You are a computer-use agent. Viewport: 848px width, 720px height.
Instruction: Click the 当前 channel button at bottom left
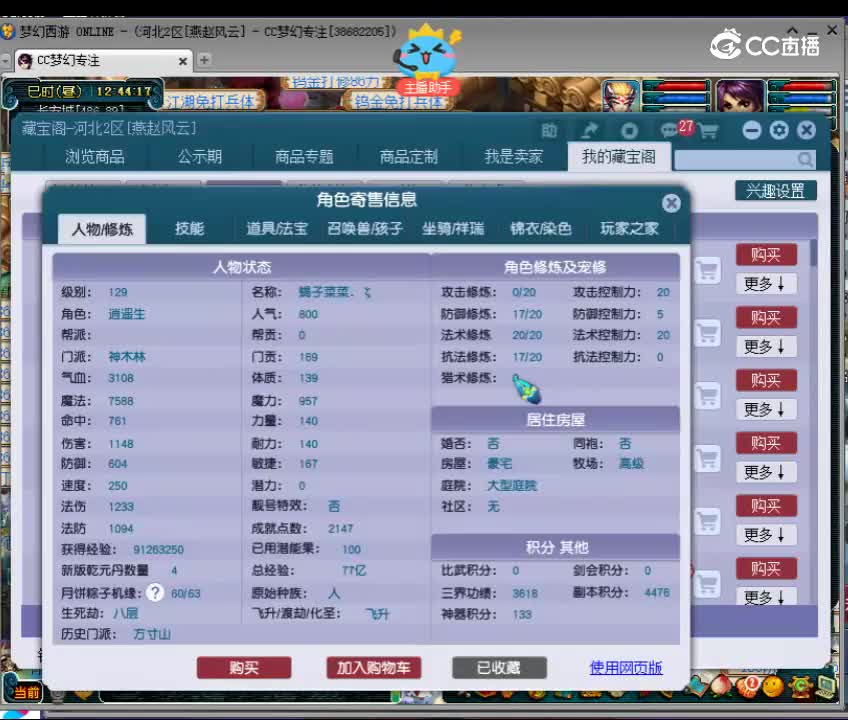click(x=25, y=691)
